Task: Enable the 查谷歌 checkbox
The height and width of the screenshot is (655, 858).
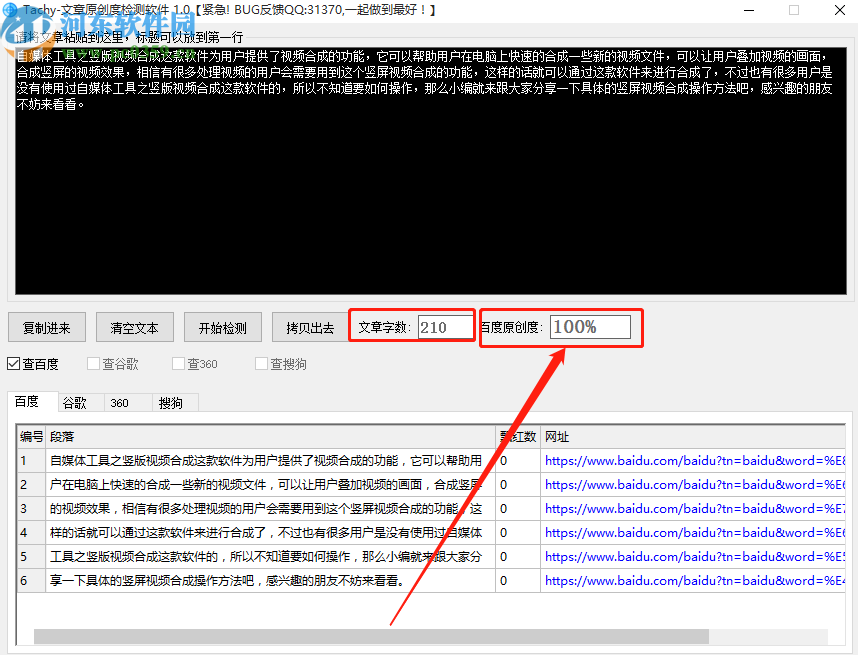Action: (x=93, y=364)
